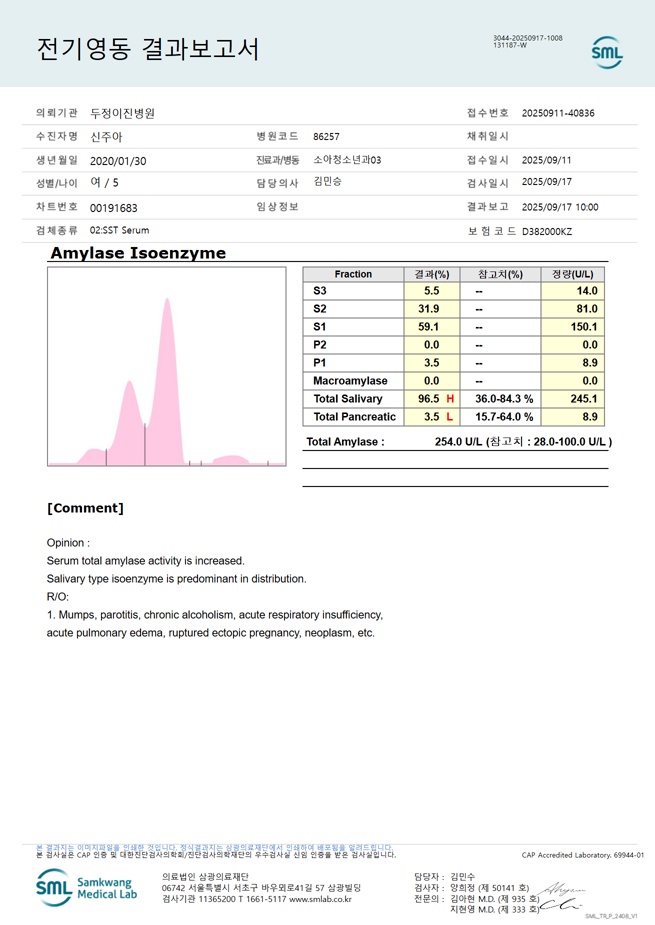Click the Samkwang Medical Lab footer logo
The width and height of the screenshot is (655, 925).
87,888
